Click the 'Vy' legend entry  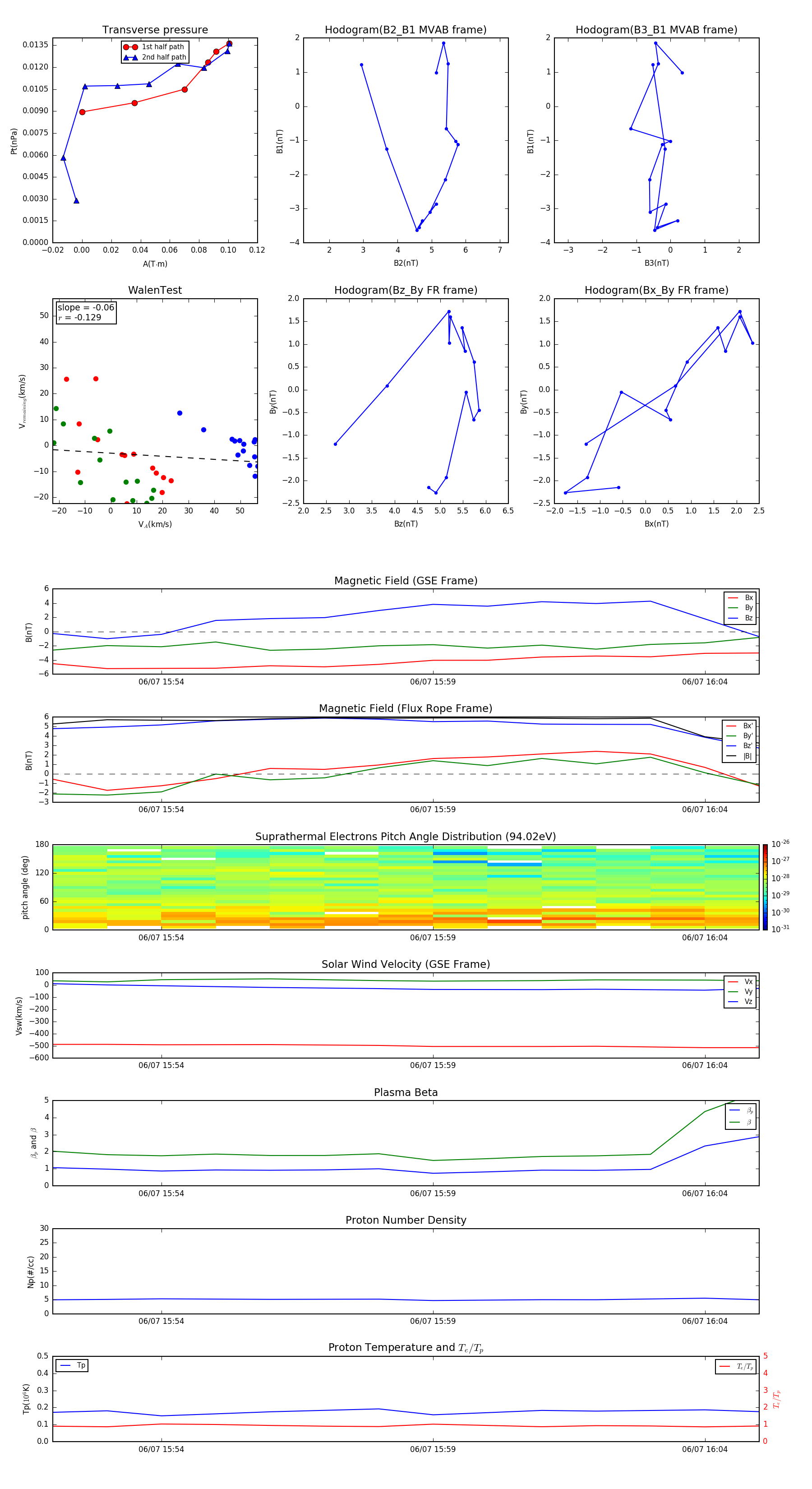[x=740, y=991]
